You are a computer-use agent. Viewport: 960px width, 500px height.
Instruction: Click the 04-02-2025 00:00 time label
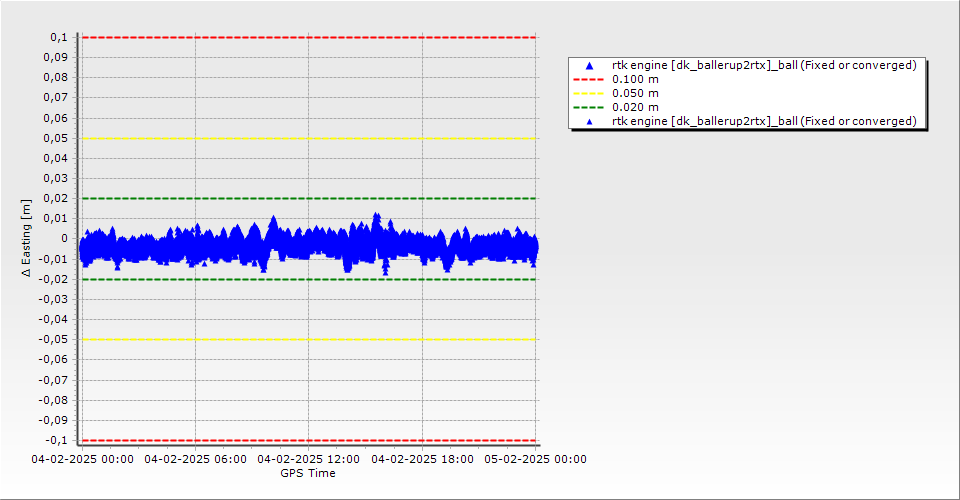point(83,459)
